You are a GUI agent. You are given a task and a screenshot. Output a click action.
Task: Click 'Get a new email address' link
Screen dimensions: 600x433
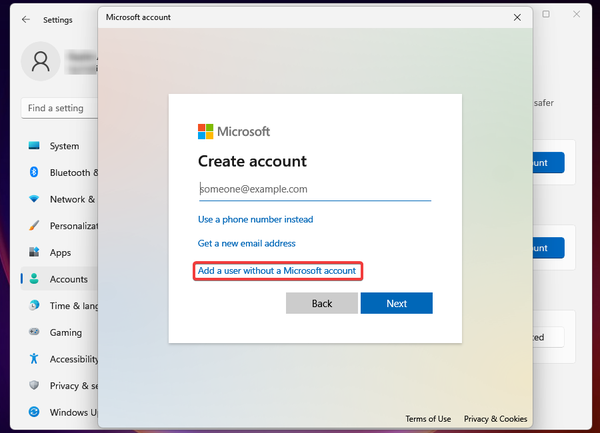246,243
